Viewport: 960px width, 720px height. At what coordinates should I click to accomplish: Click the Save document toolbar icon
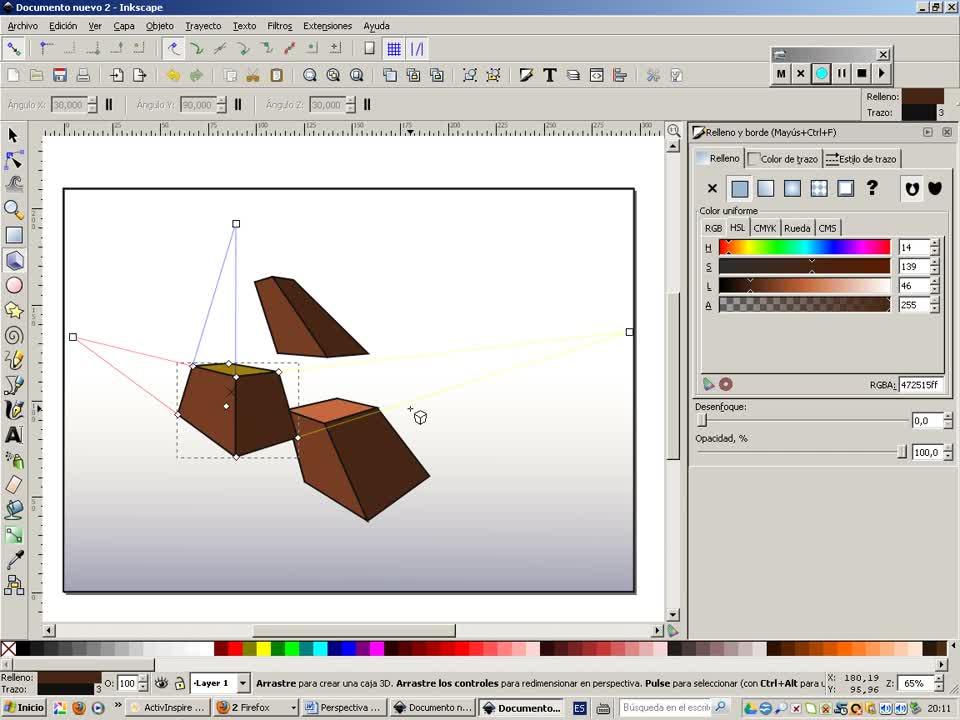(x=60, y=75)
